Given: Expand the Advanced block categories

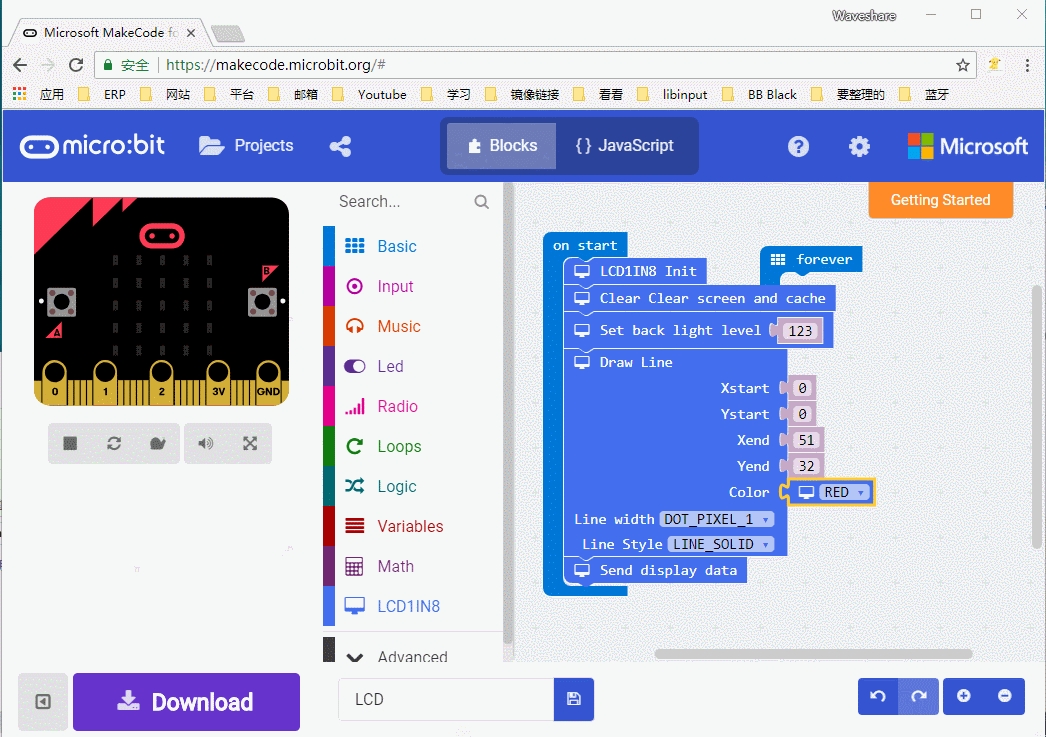Looking at the screenshot, I should click(x=400, y=657).
